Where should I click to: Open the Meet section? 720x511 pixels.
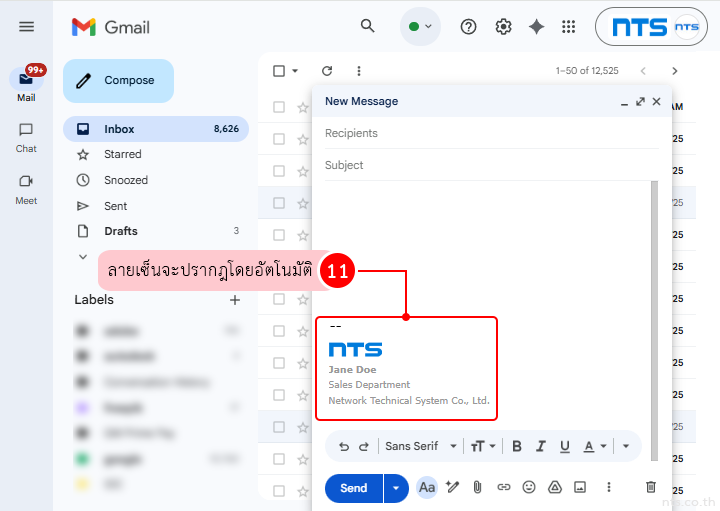click(x=26, y=190)
